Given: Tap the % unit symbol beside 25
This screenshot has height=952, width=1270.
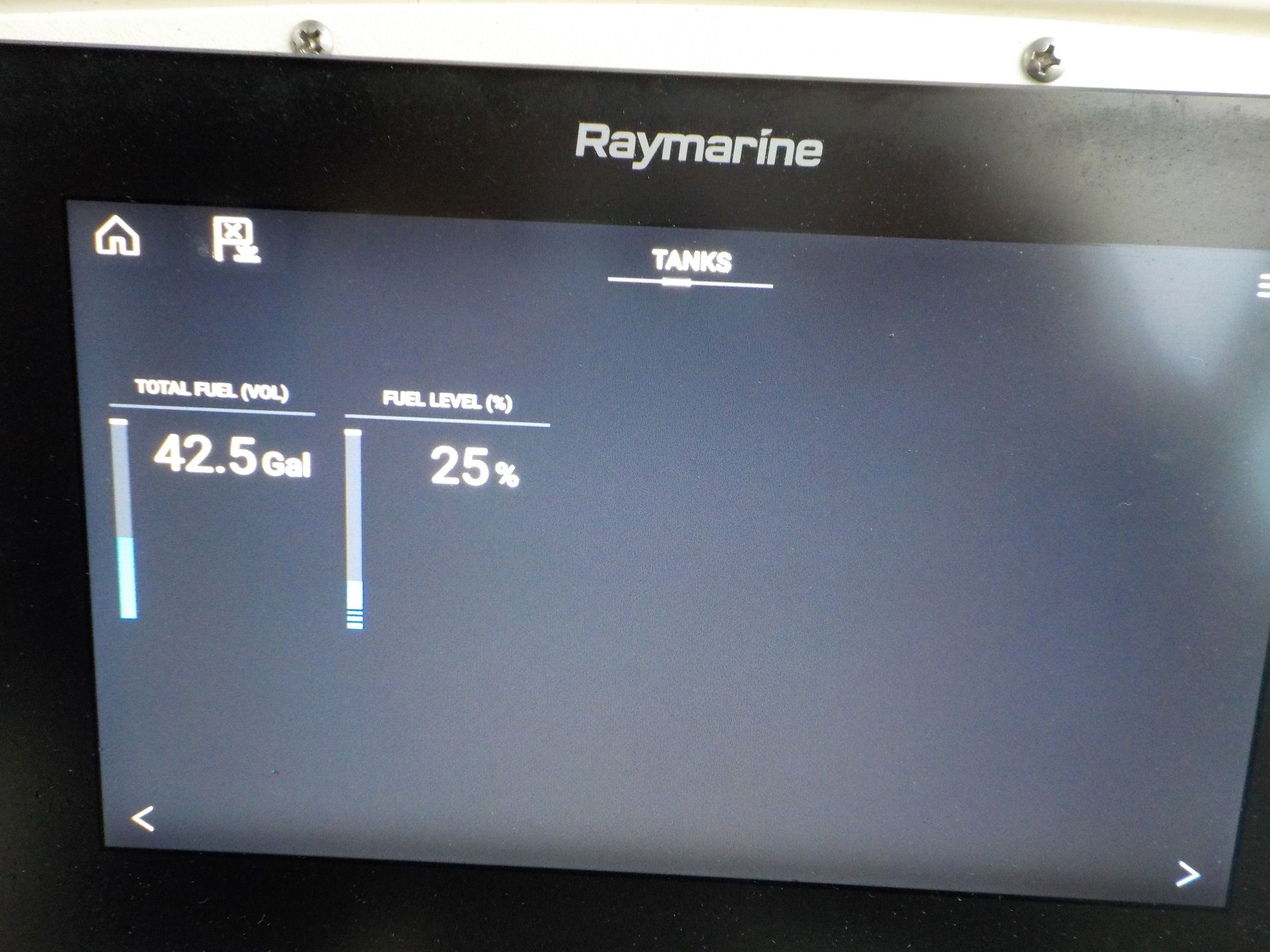Looking at the screenshot, I should 507,474.
